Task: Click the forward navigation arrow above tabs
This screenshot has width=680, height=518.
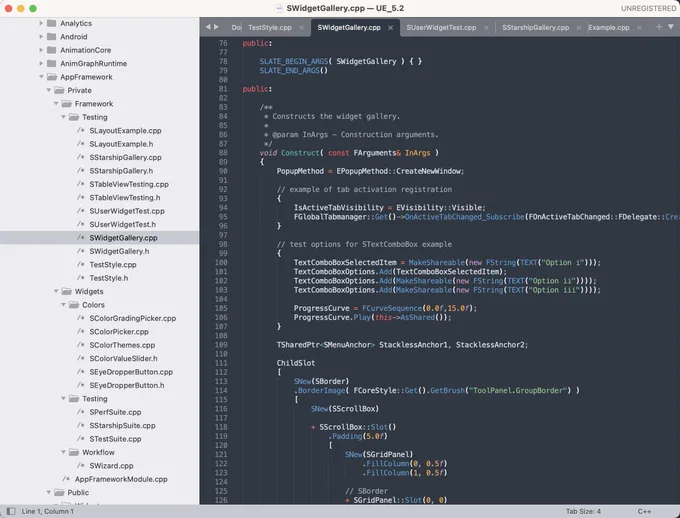Action: point(216,27)
